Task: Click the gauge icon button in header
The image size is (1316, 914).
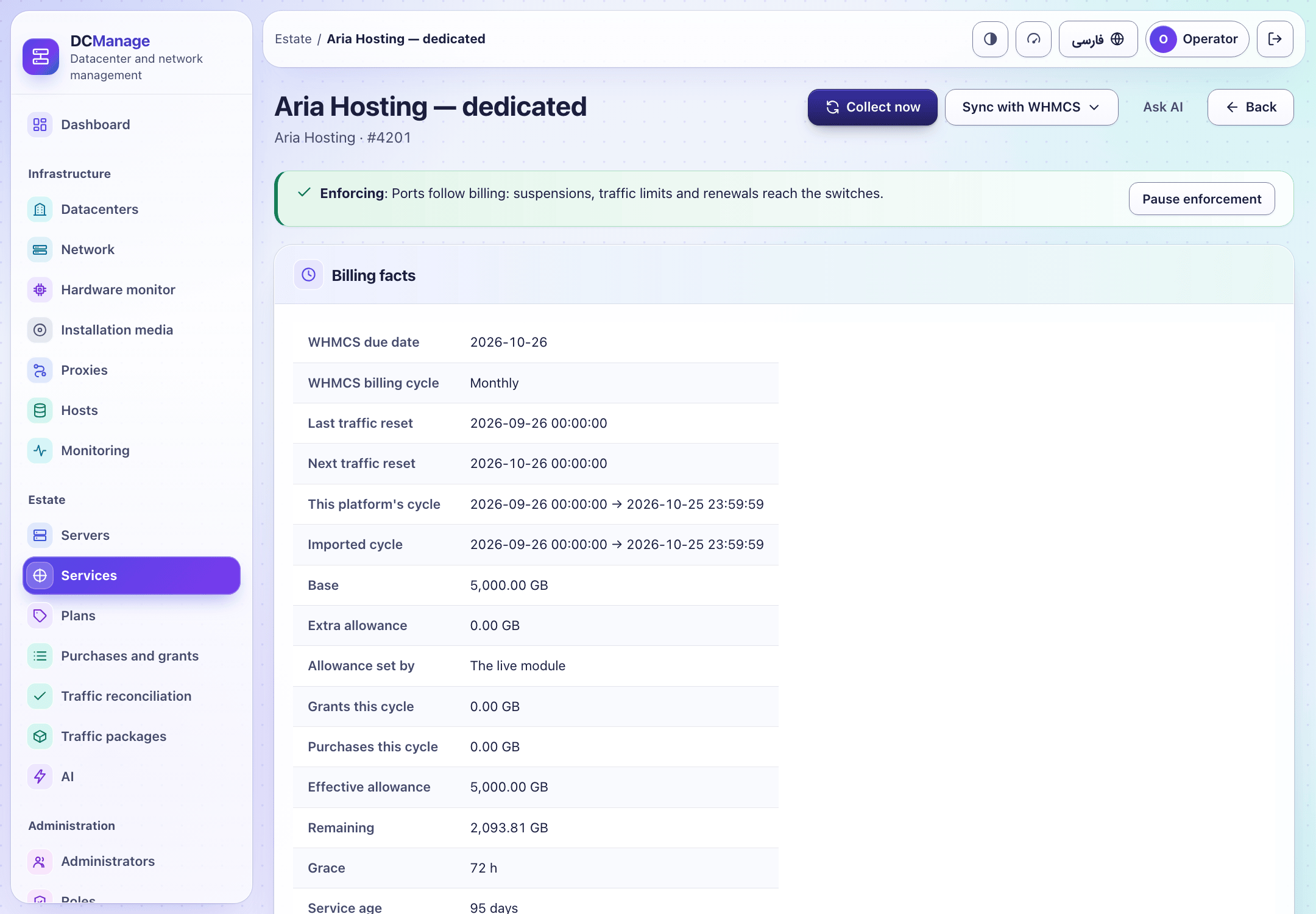Action: [1033, 39]
